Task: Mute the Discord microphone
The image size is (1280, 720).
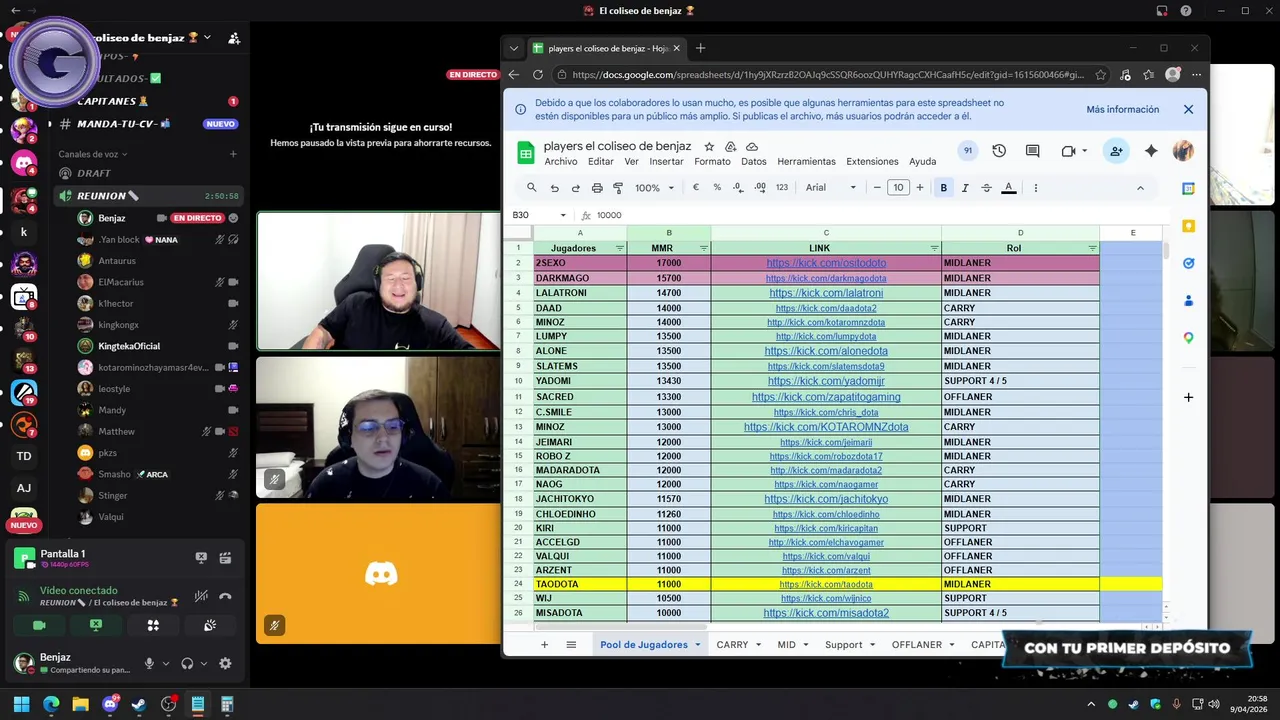Action: click(x=149, y=663)
